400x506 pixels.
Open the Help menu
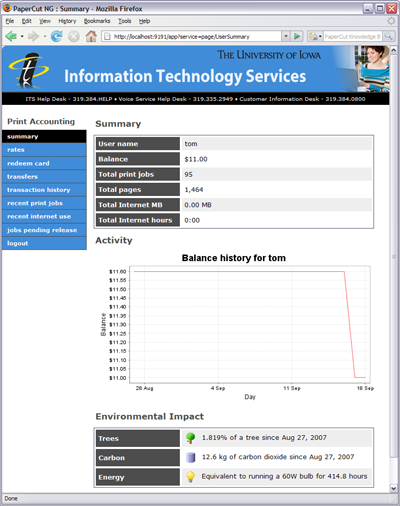(145, 21)
